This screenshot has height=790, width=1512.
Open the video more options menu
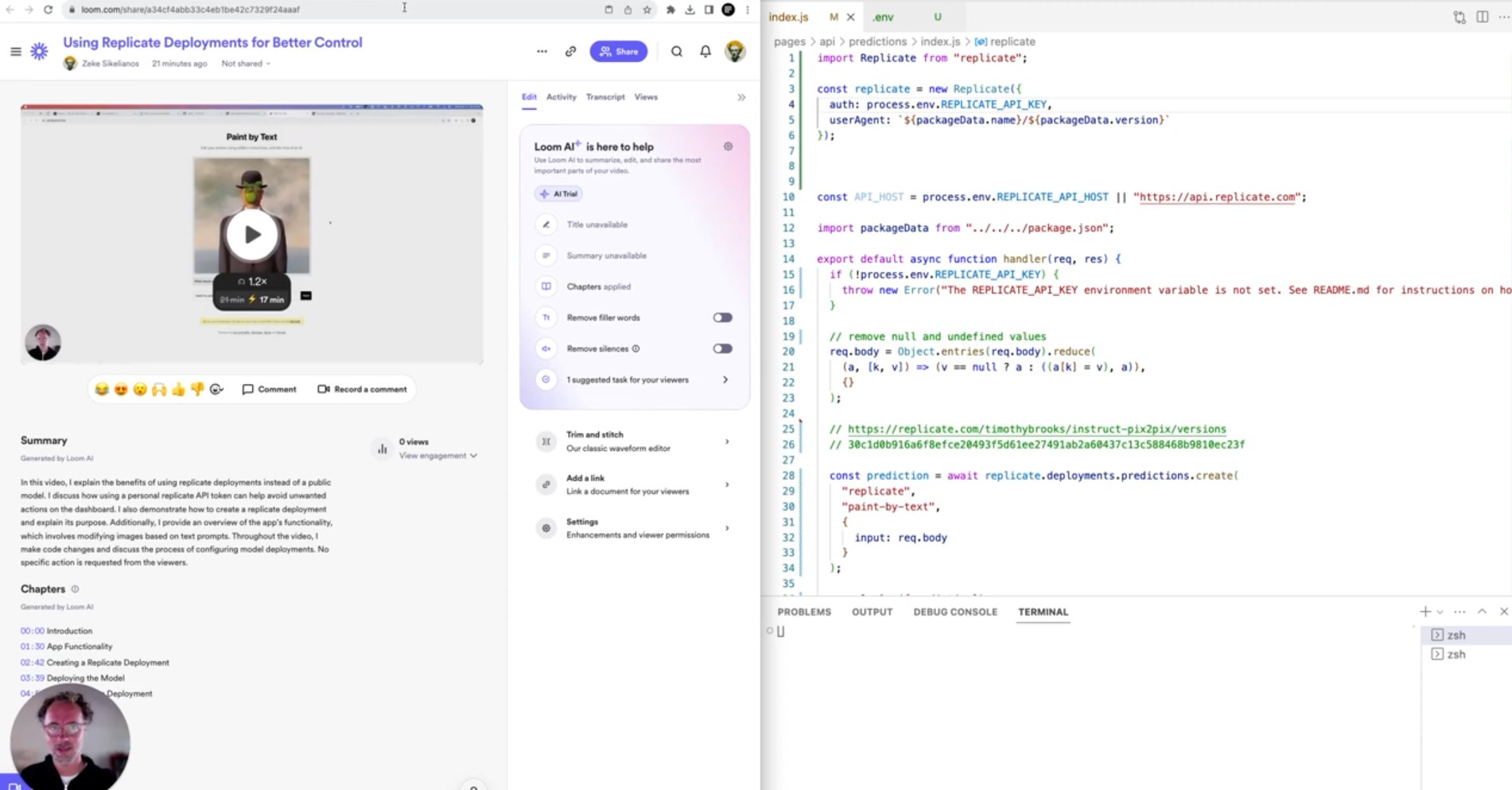542,52
